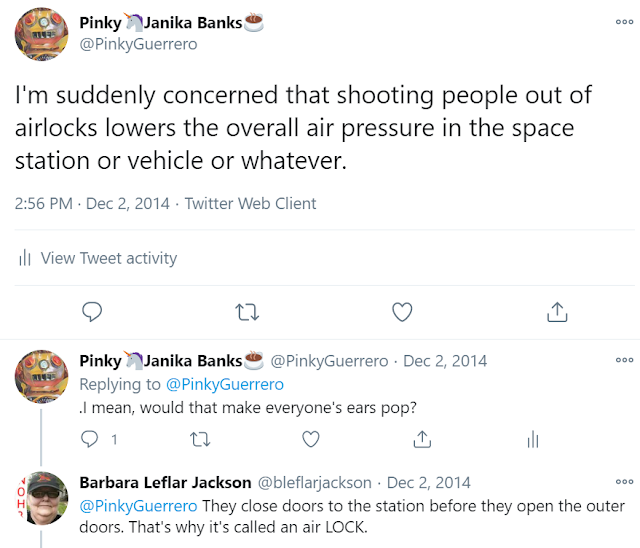Reply to the main airlock tweet
The height and width of the screenshot is (548, 640).
pos(92,312)
